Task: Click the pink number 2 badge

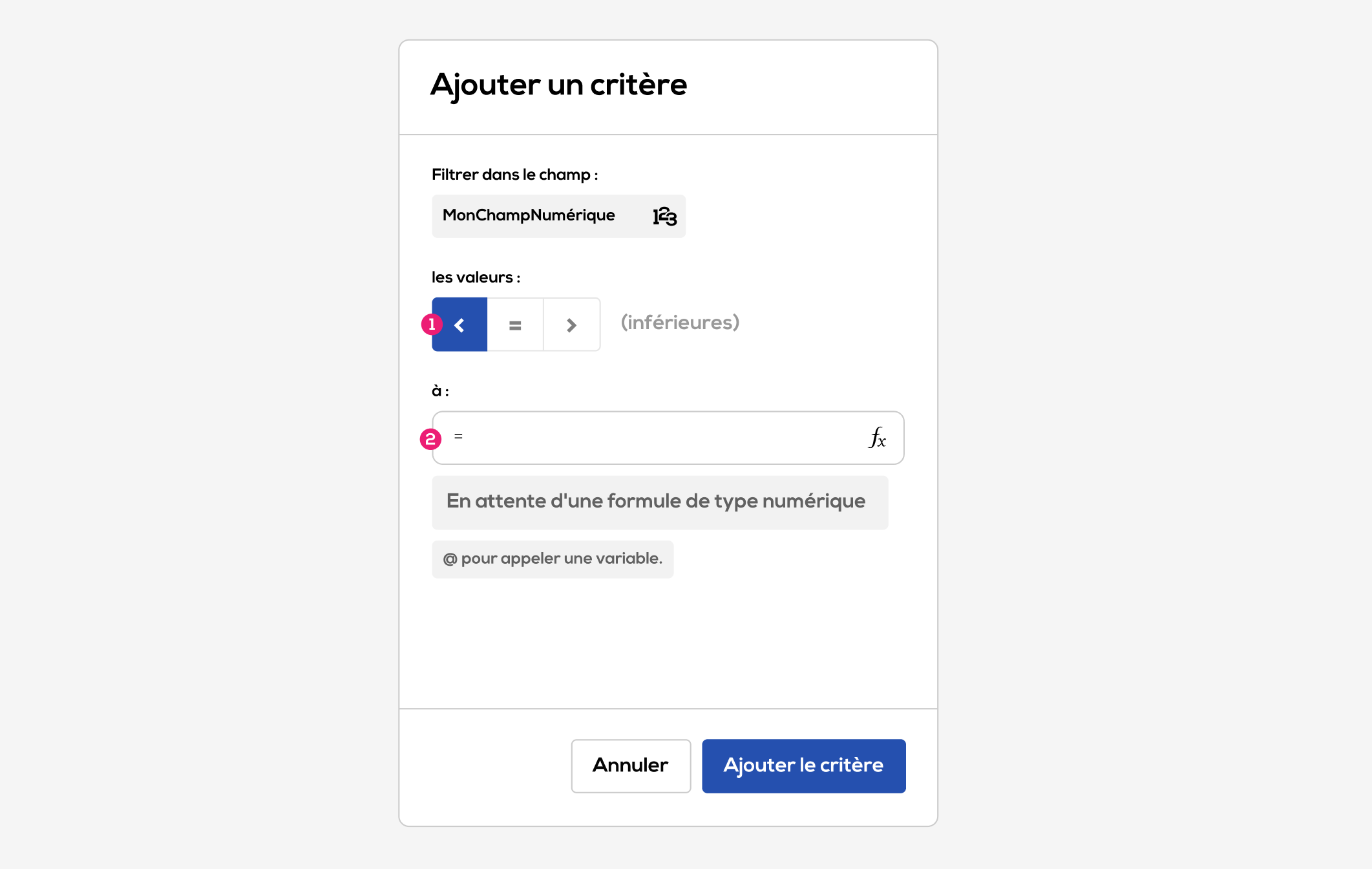Action: (x=430, y=439)
